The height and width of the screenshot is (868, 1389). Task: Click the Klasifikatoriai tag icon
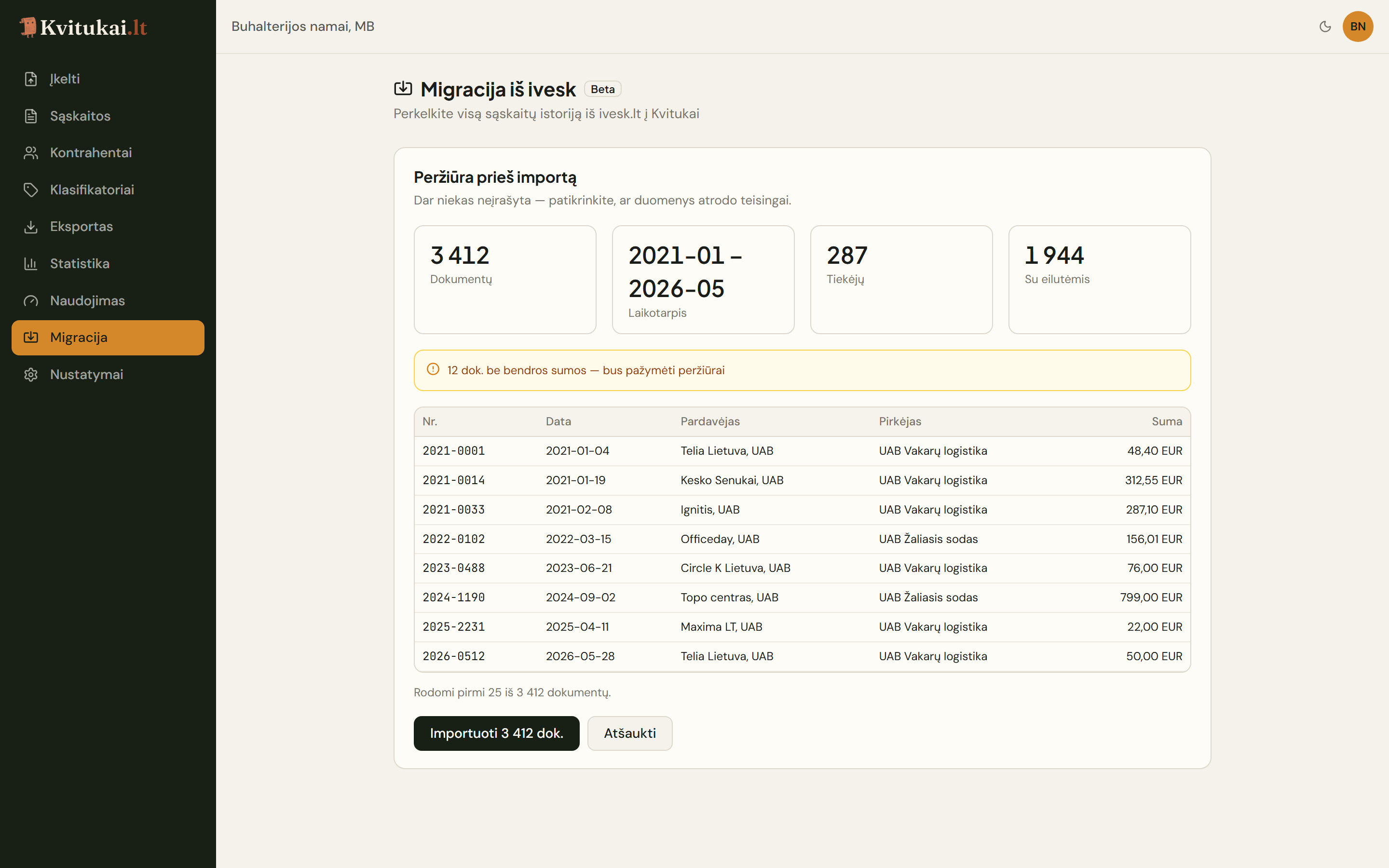(31, 190)
